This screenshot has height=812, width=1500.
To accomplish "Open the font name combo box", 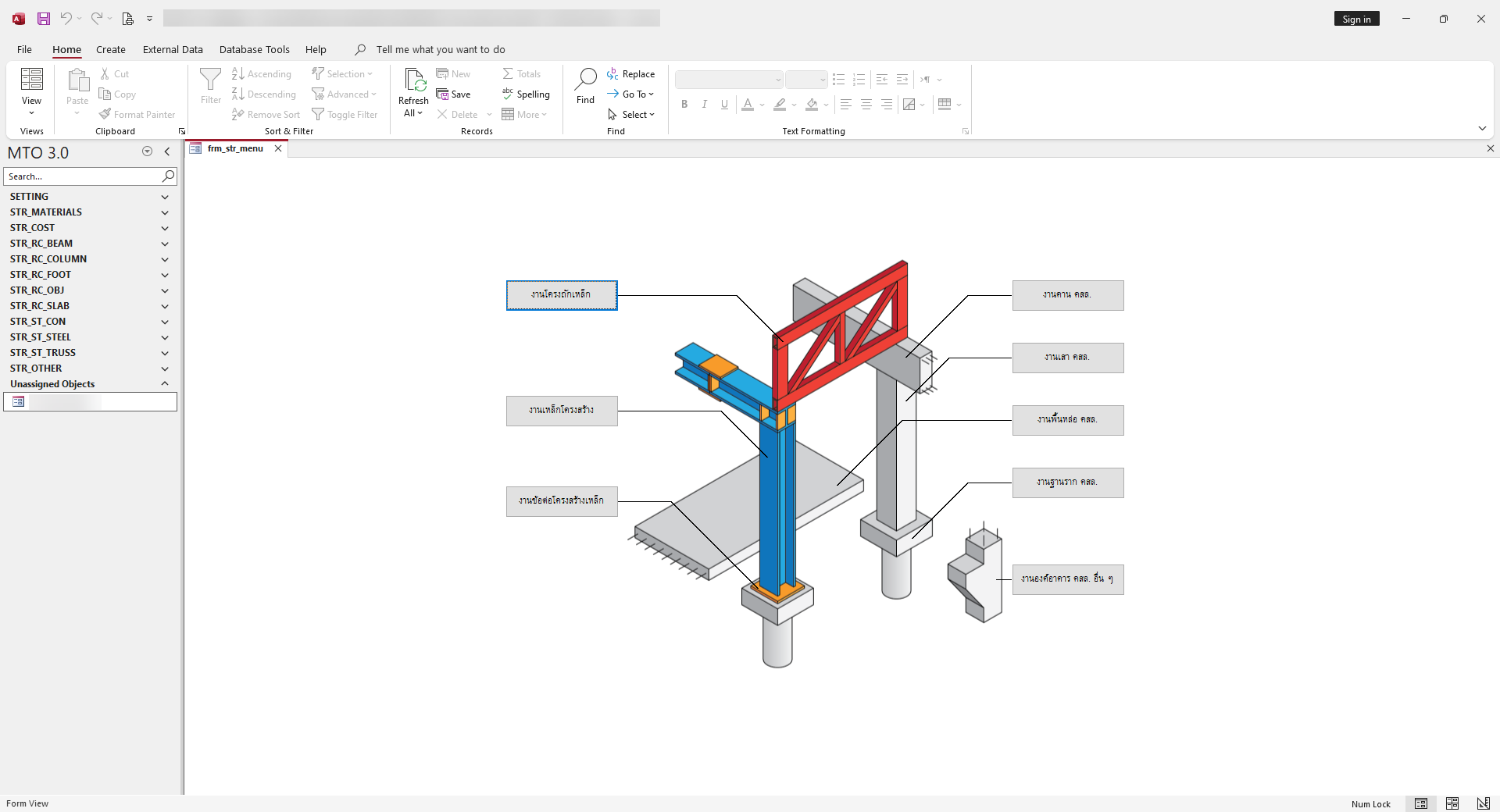I will point(729,80).
